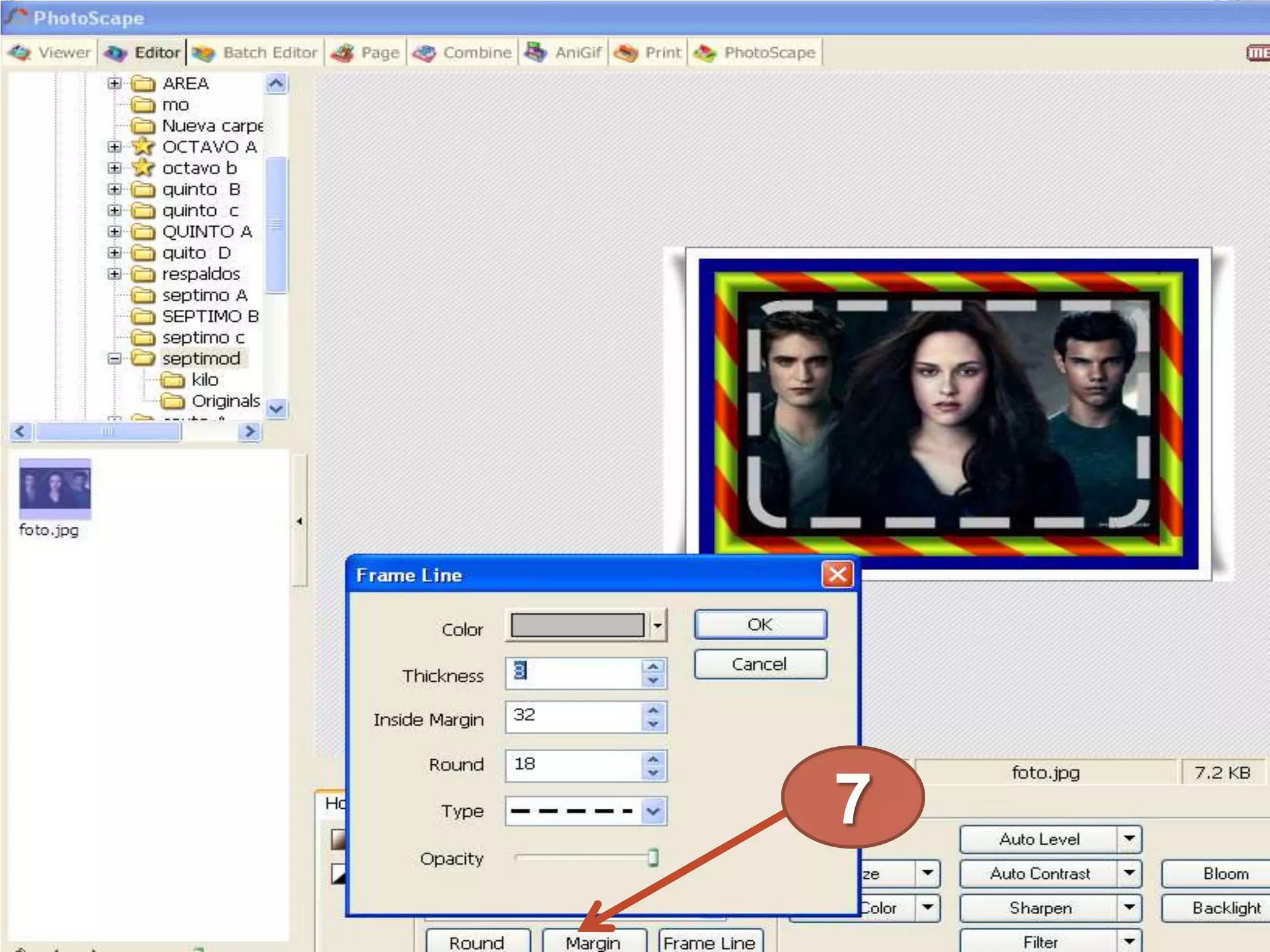Click the PhotoScape home tab icon

click(705, 53)
